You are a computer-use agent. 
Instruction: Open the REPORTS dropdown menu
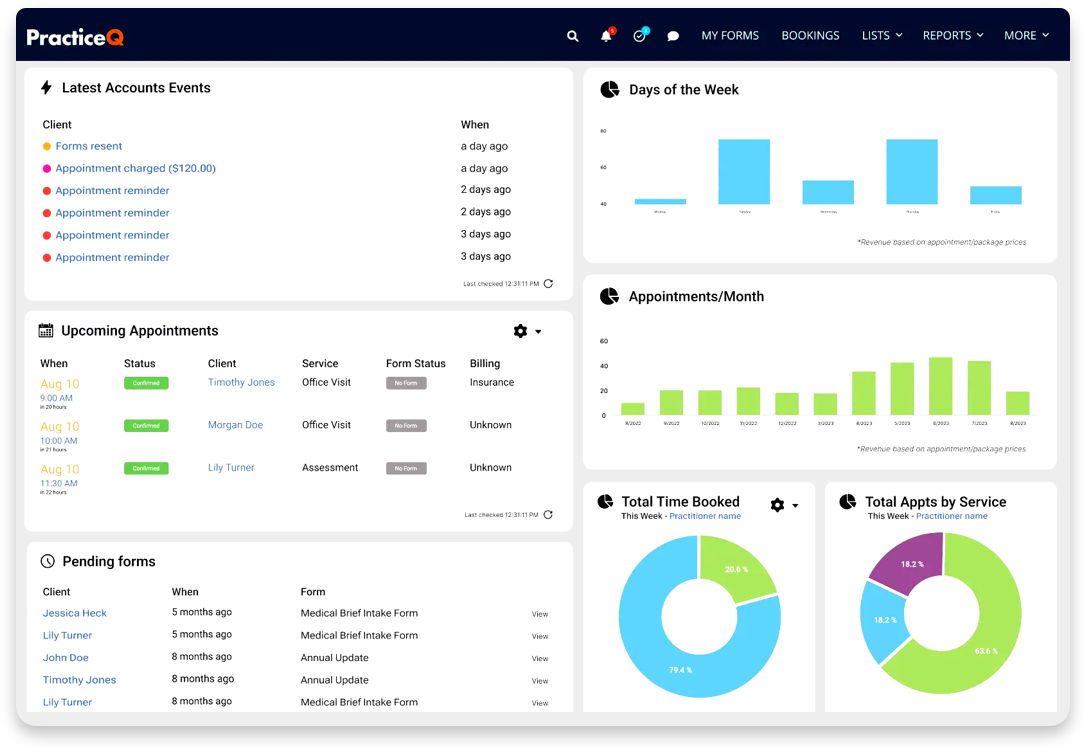click(x=952, y=35)
